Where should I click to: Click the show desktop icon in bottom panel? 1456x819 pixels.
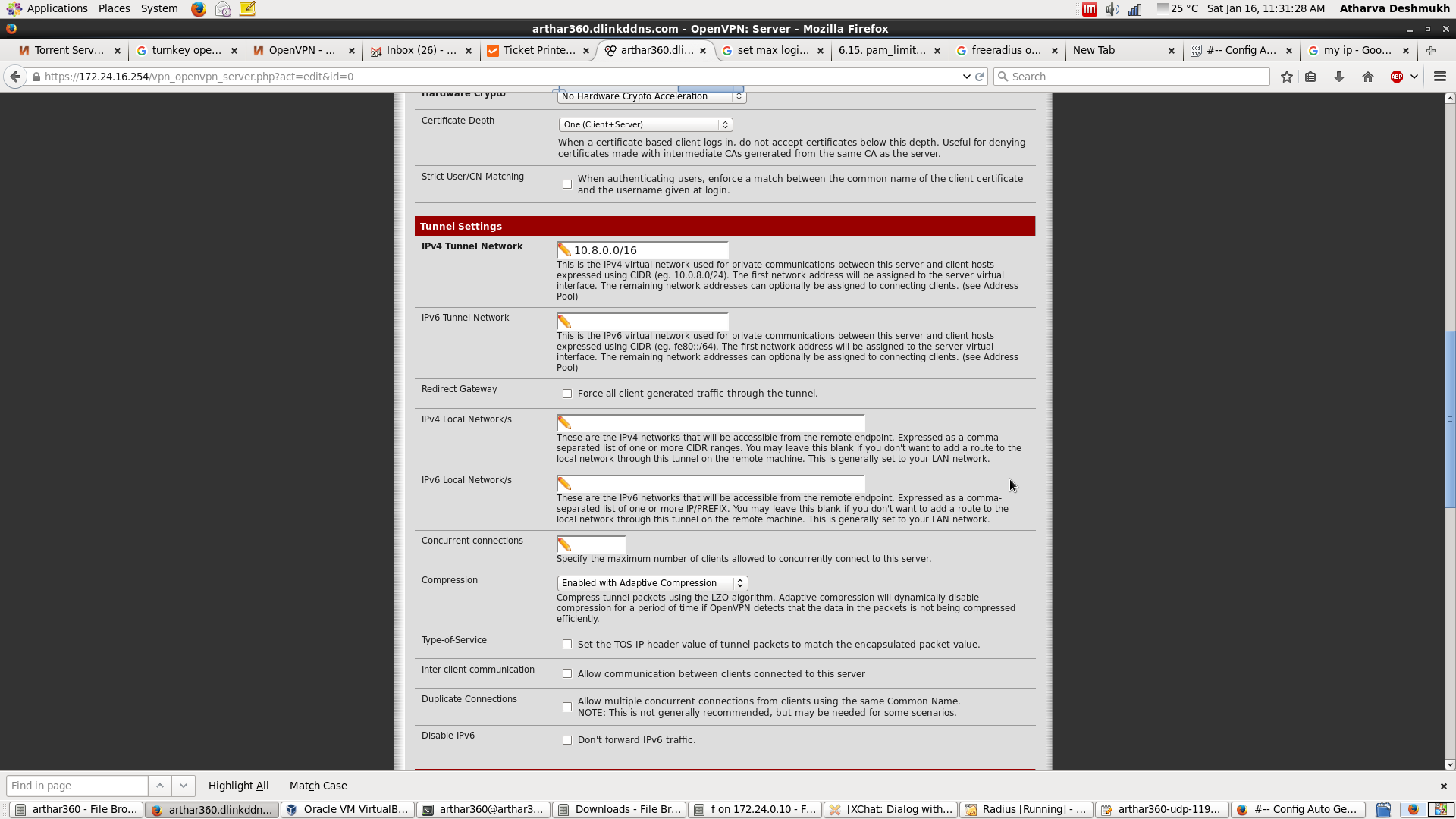coord(1384,810)
